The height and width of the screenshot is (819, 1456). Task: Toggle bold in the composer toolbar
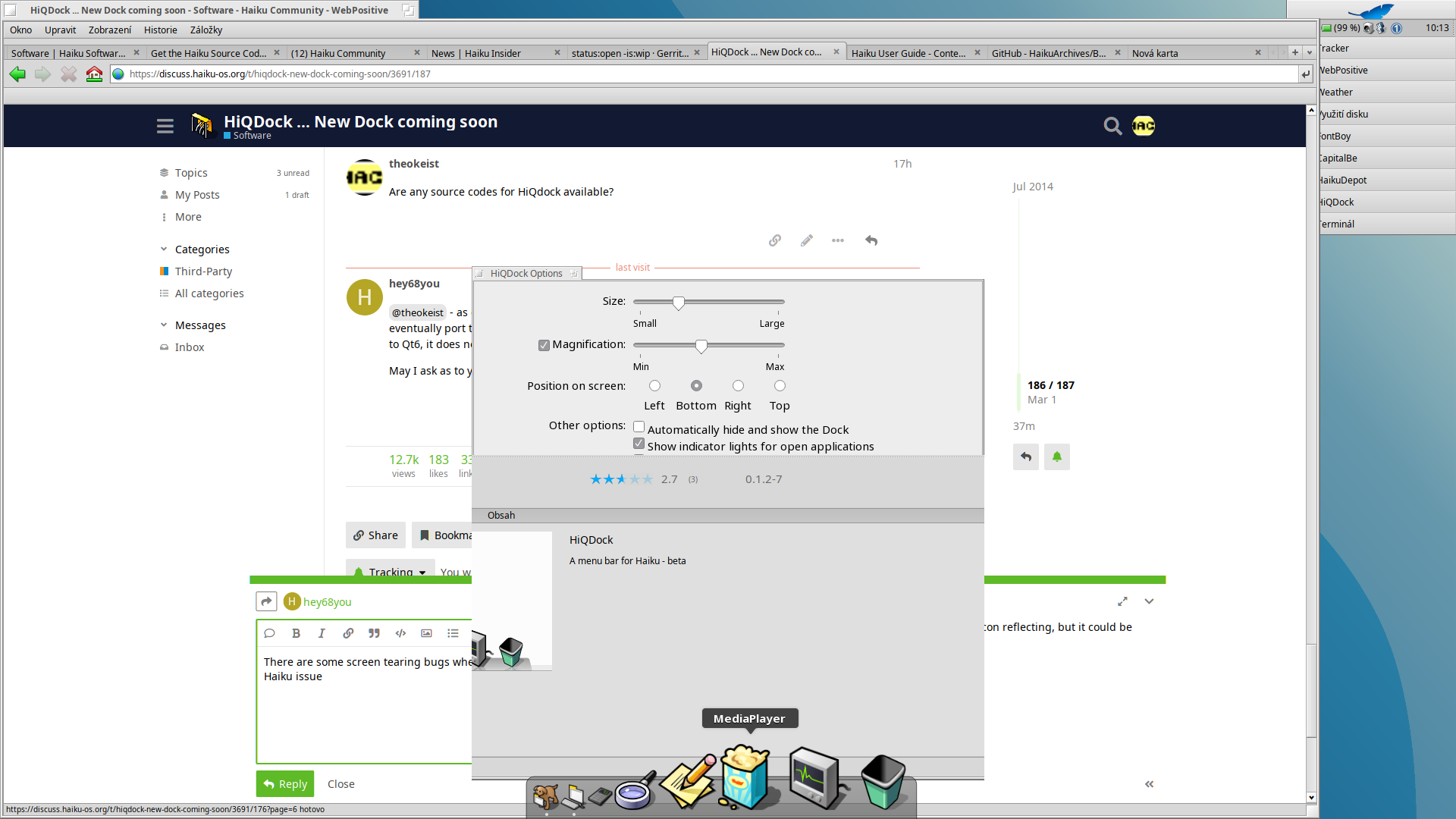[x=297, y=633]
